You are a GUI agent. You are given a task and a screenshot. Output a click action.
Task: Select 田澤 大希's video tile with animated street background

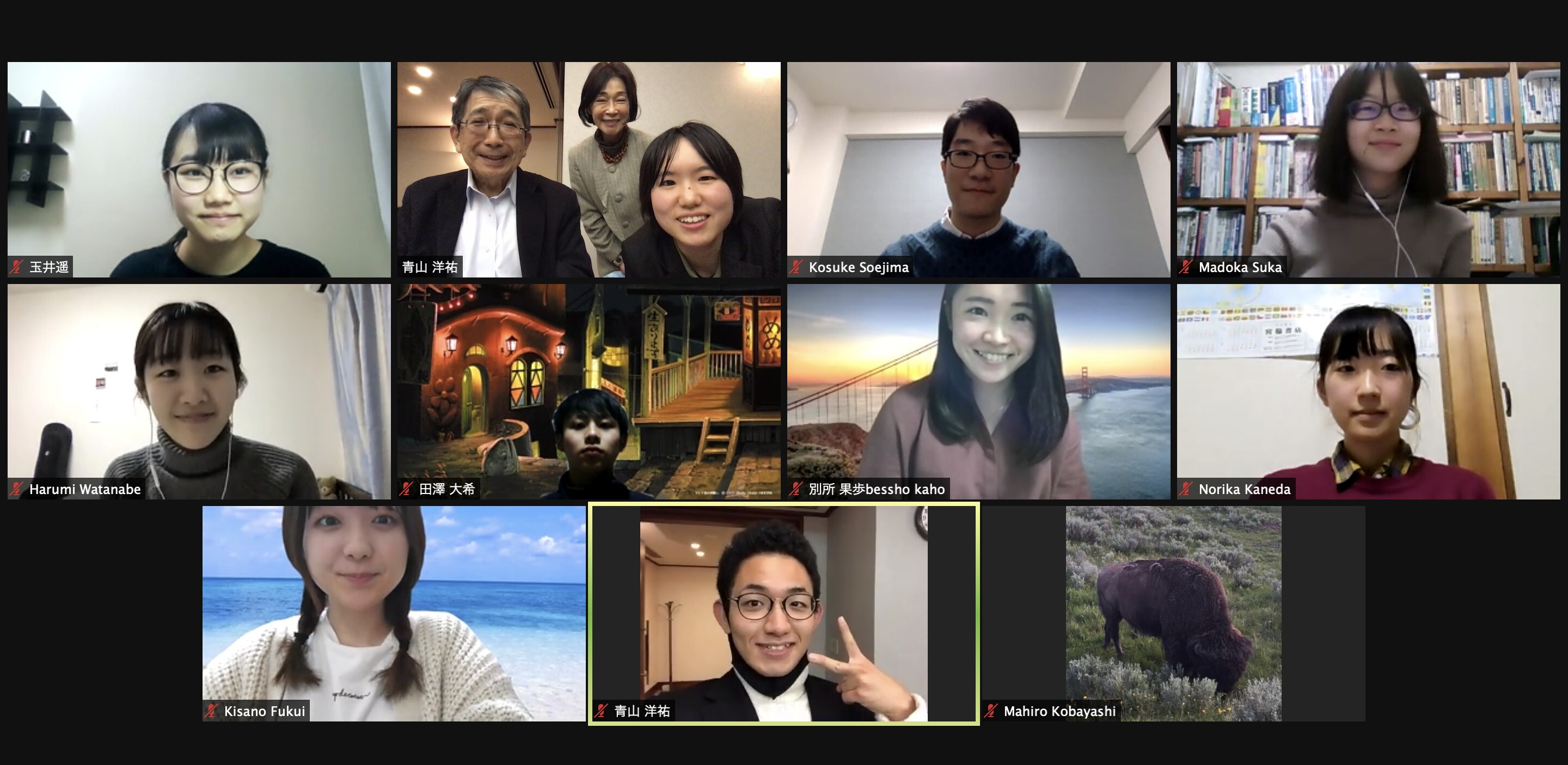point(589,392)
